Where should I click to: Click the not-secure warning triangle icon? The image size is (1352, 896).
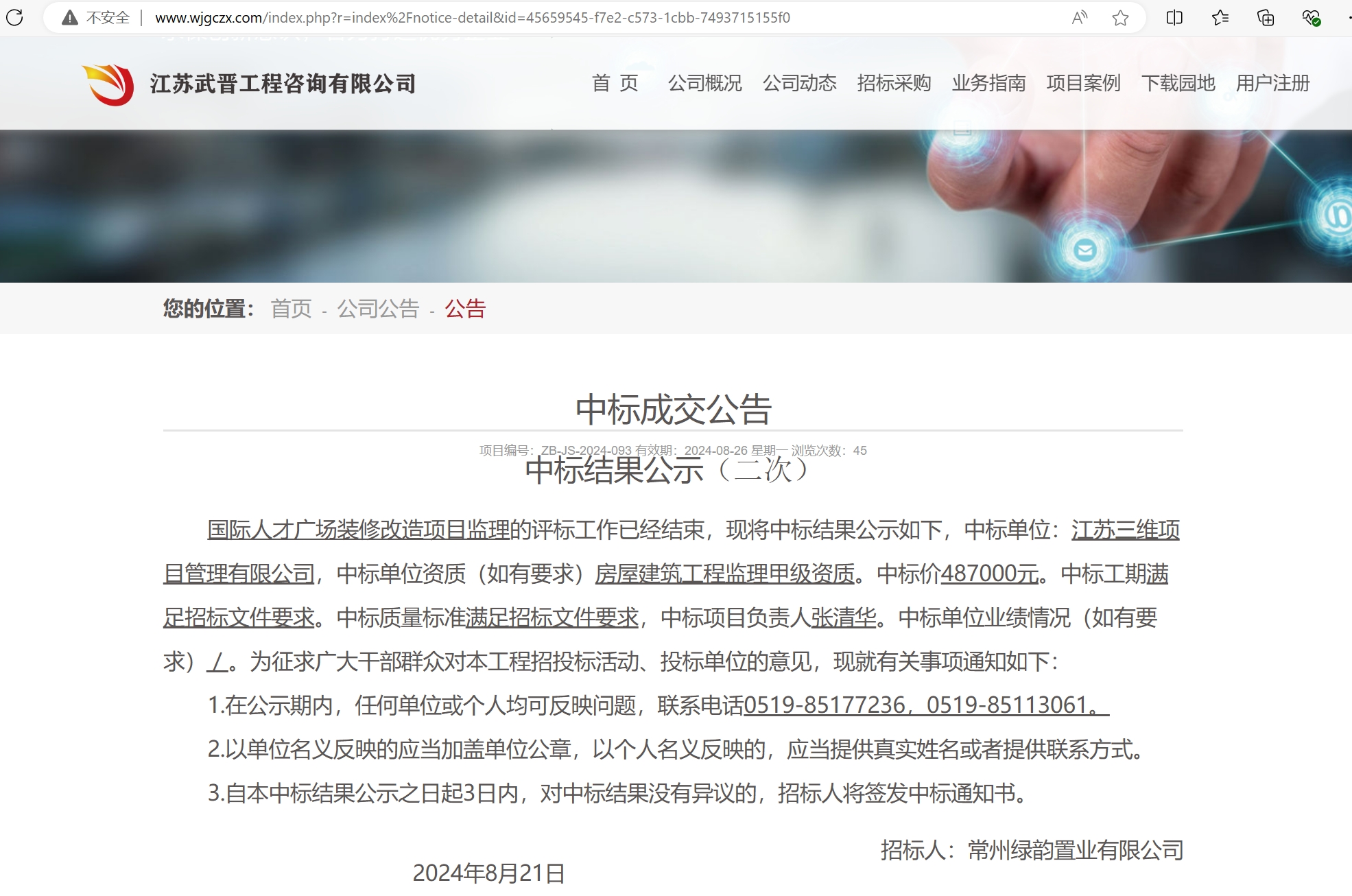click(69, 17)
